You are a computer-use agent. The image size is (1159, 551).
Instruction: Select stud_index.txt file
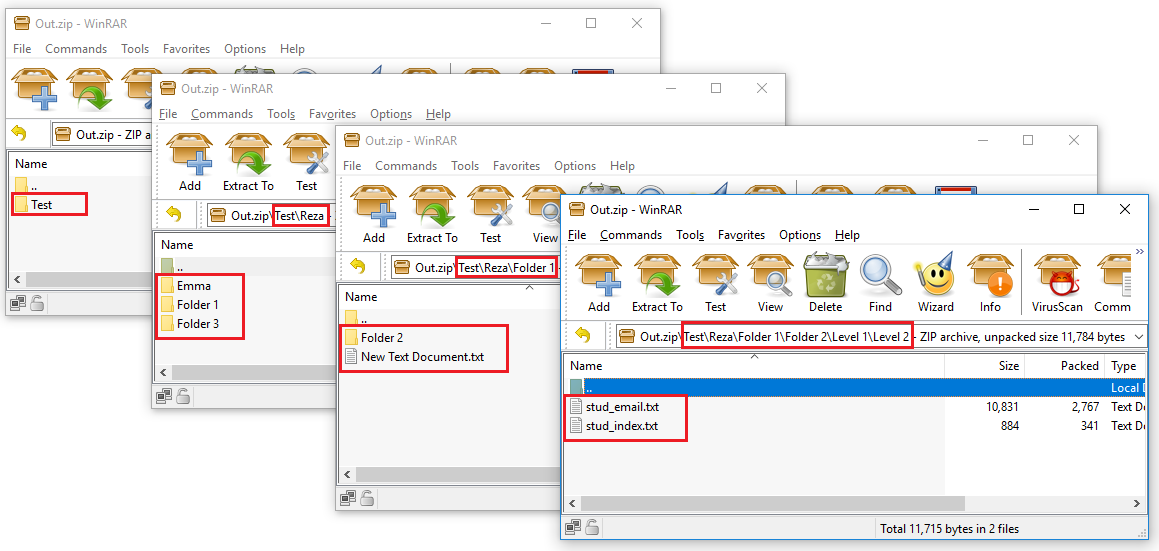pyautogui.click(x=621, y=426)
